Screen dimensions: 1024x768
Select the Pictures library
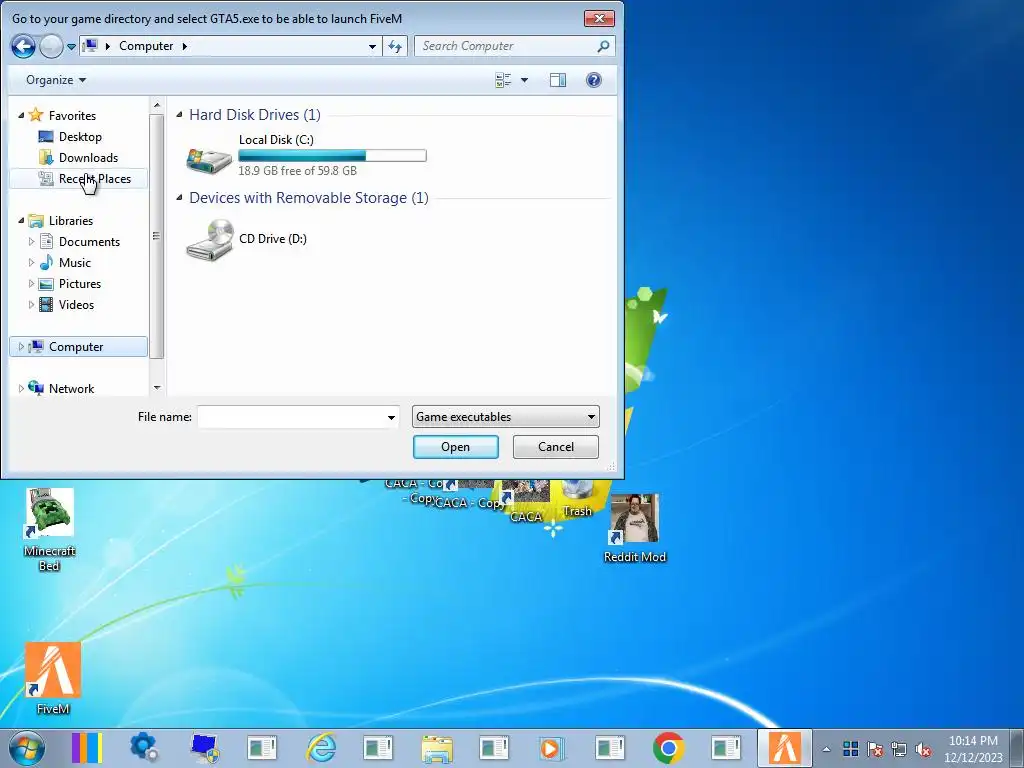pos(80,283)
